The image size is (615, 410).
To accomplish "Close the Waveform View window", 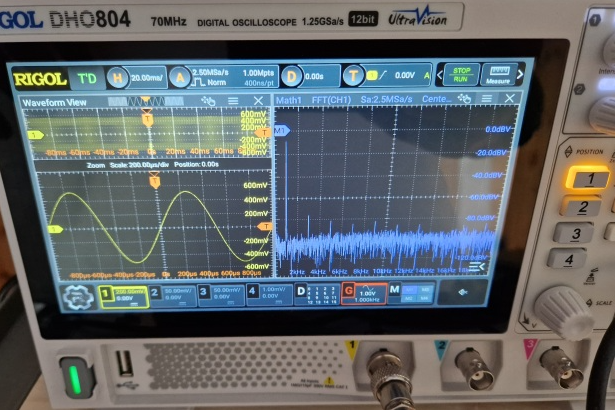I will (258, 101).
